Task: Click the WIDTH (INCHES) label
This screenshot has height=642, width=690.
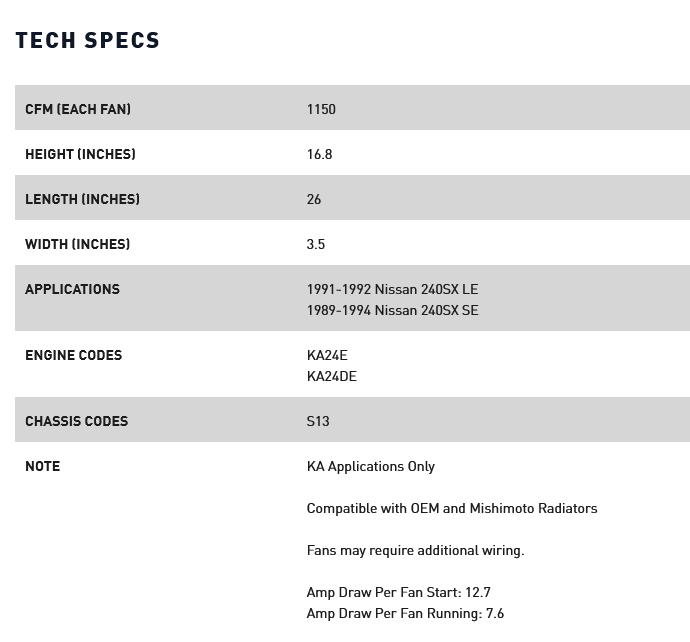Action: click(77, 244)
